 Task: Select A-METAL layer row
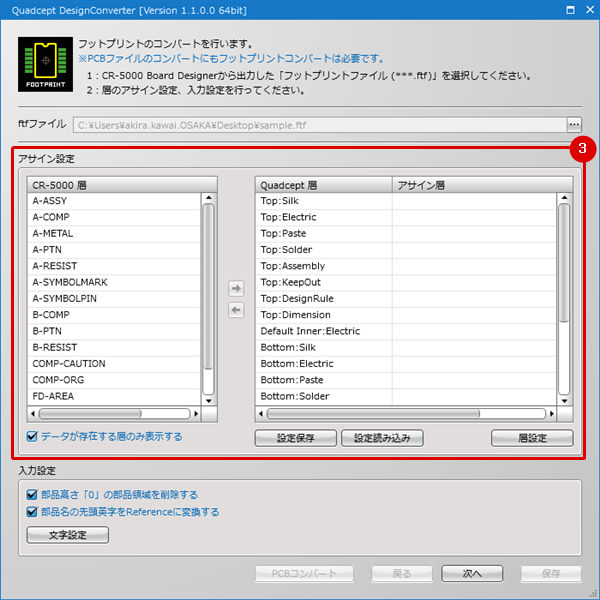tap(114, 233)
